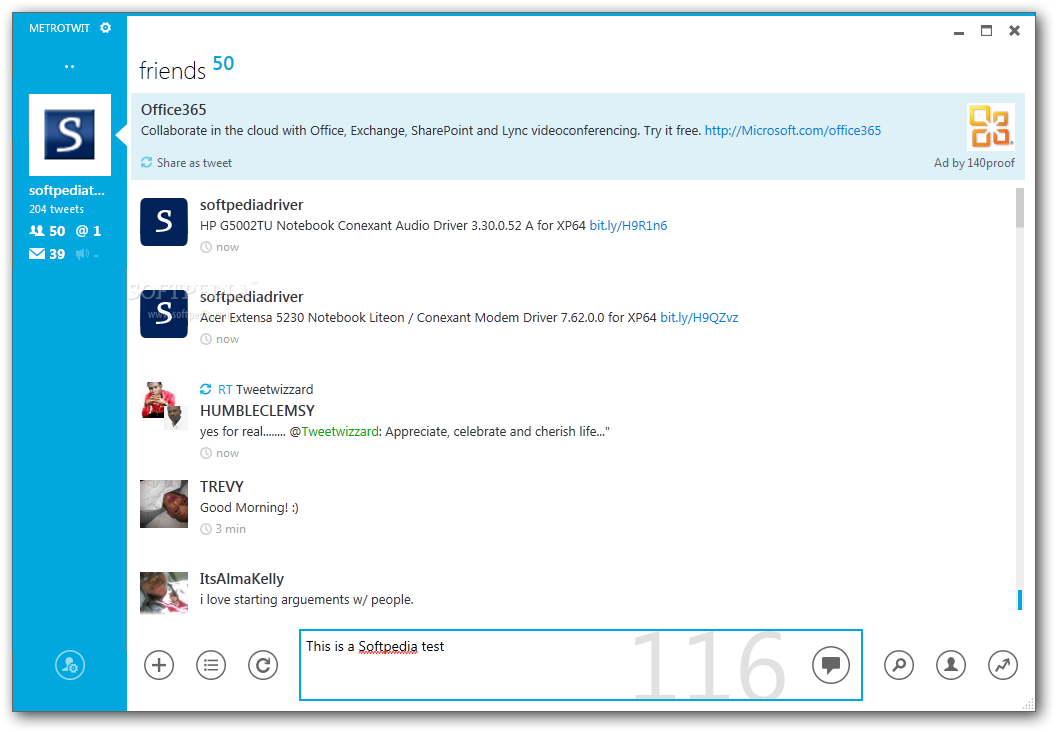Click ItsAlmaKelly's profile picture

coord(164,593)
